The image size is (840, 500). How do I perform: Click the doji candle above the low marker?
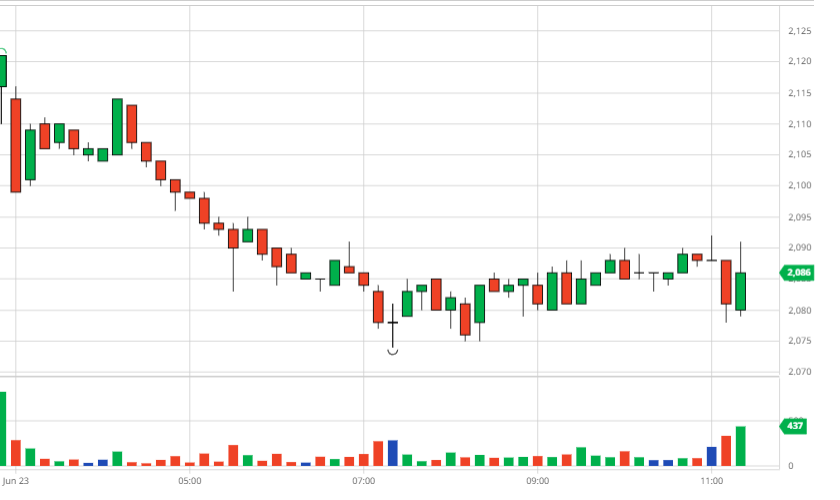click(393, 325)
